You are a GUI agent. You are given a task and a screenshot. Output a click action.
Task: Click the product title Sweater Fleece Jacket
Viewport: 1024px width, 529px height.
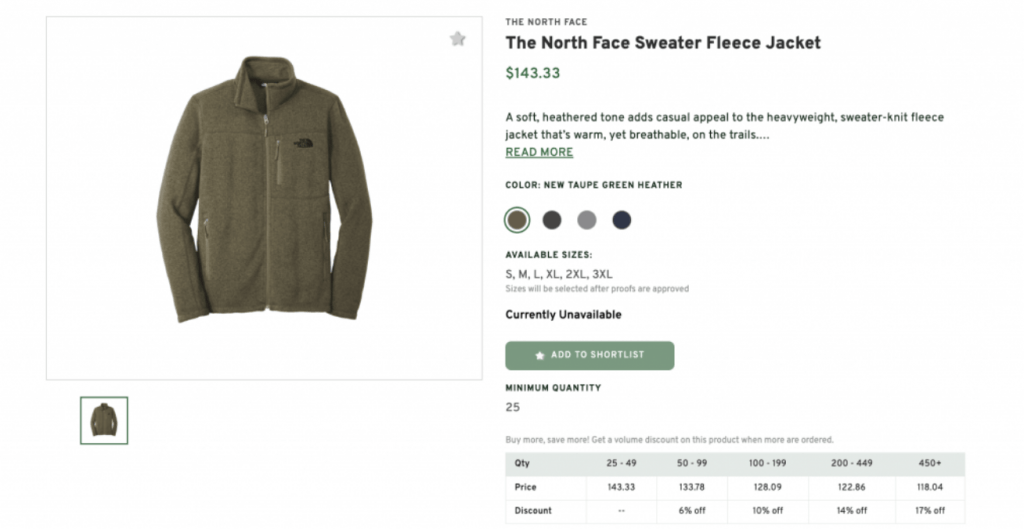pyautogui.click(x=663, y=43)
